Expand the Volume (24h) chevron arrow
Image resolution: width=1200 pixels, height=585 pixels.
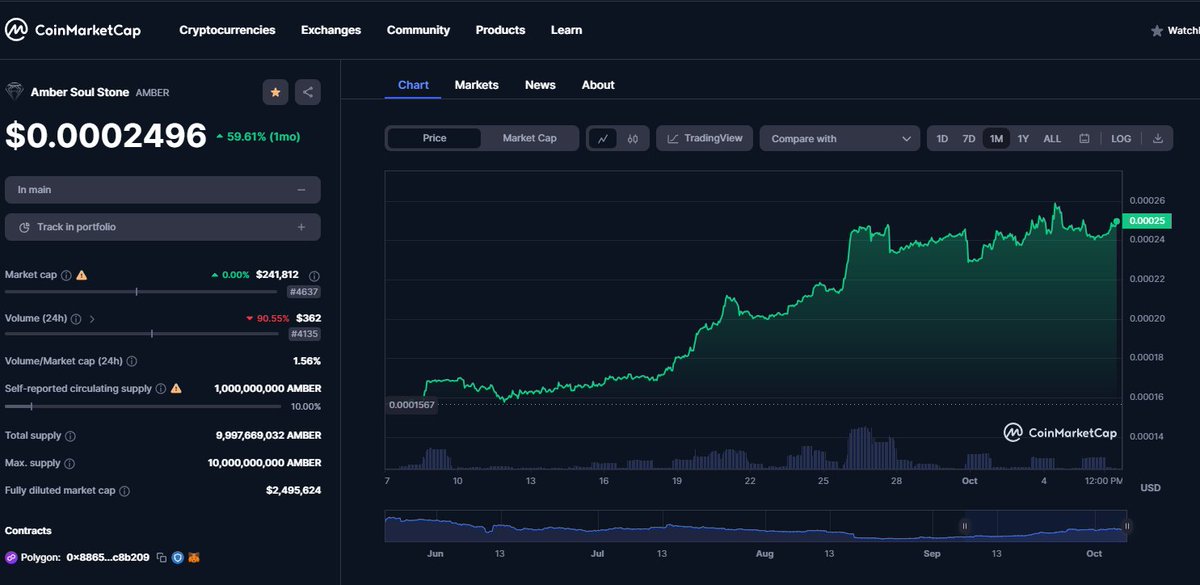(x=92, y=318)
